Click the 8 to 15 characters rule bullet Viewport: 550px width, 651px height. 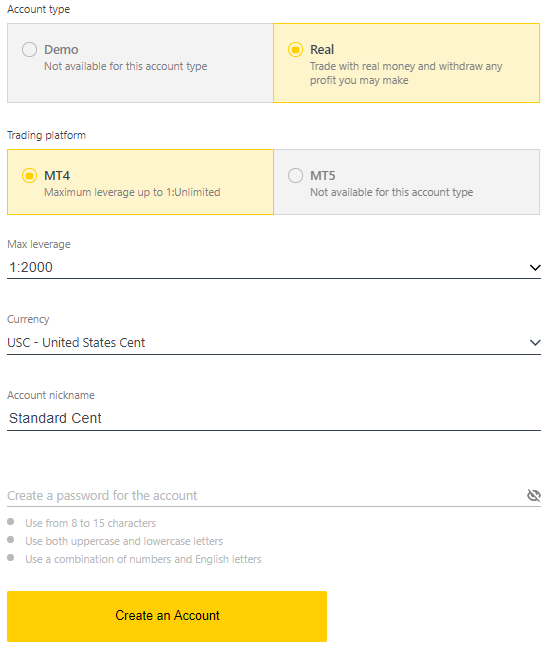11,522
